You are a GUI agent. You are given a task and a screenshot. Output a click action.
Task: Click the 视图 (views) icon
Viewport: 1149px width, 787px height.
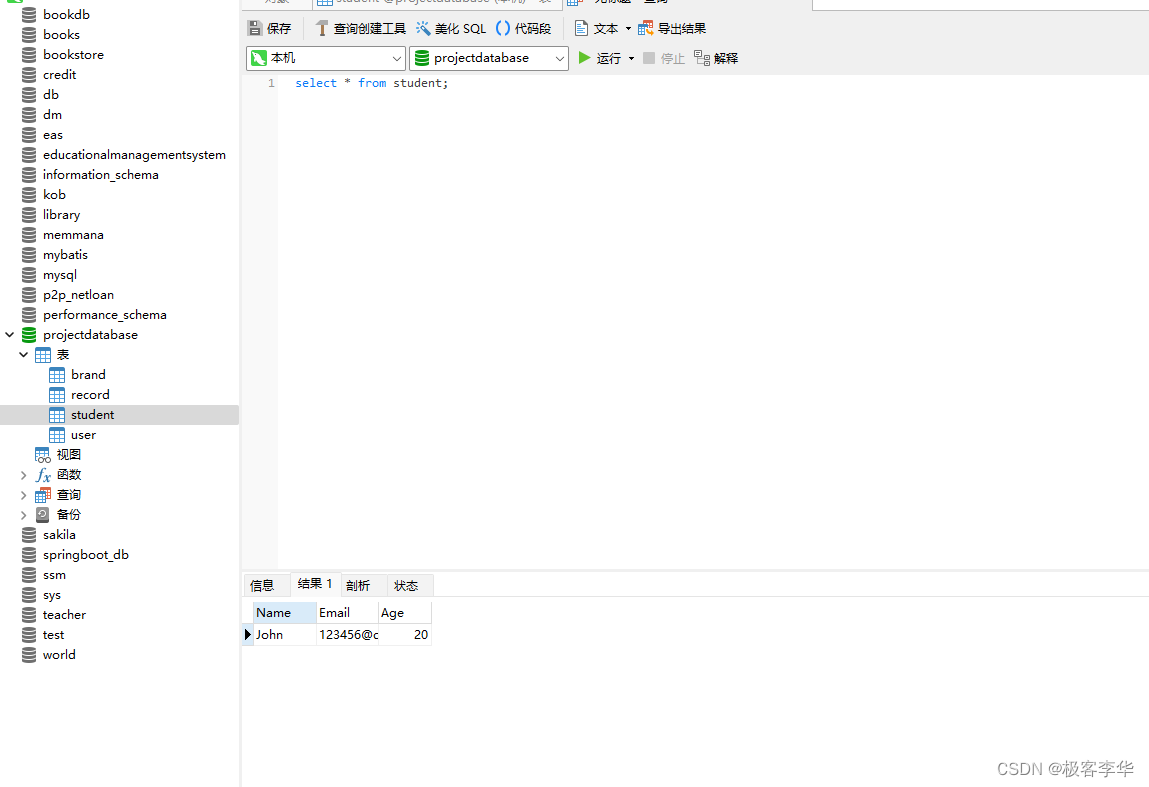pos(43,455)
